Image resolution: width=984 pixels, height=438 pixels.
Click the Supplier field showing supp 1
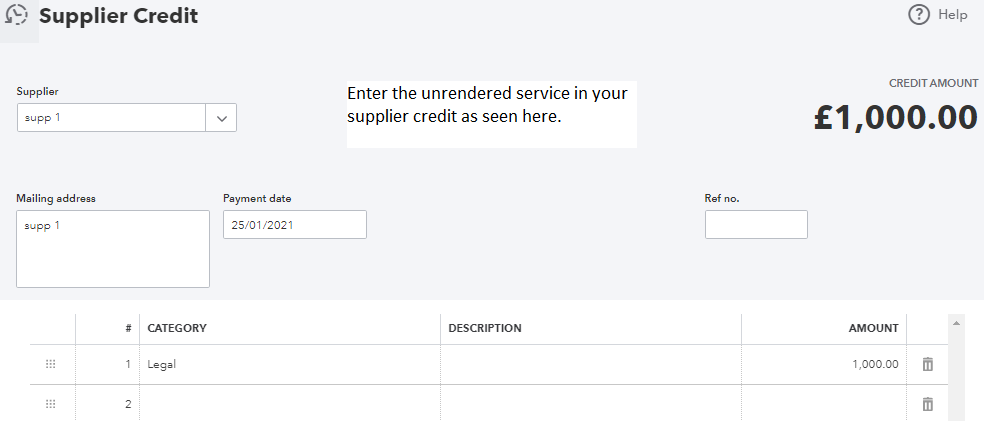click(x=111, y=118)
